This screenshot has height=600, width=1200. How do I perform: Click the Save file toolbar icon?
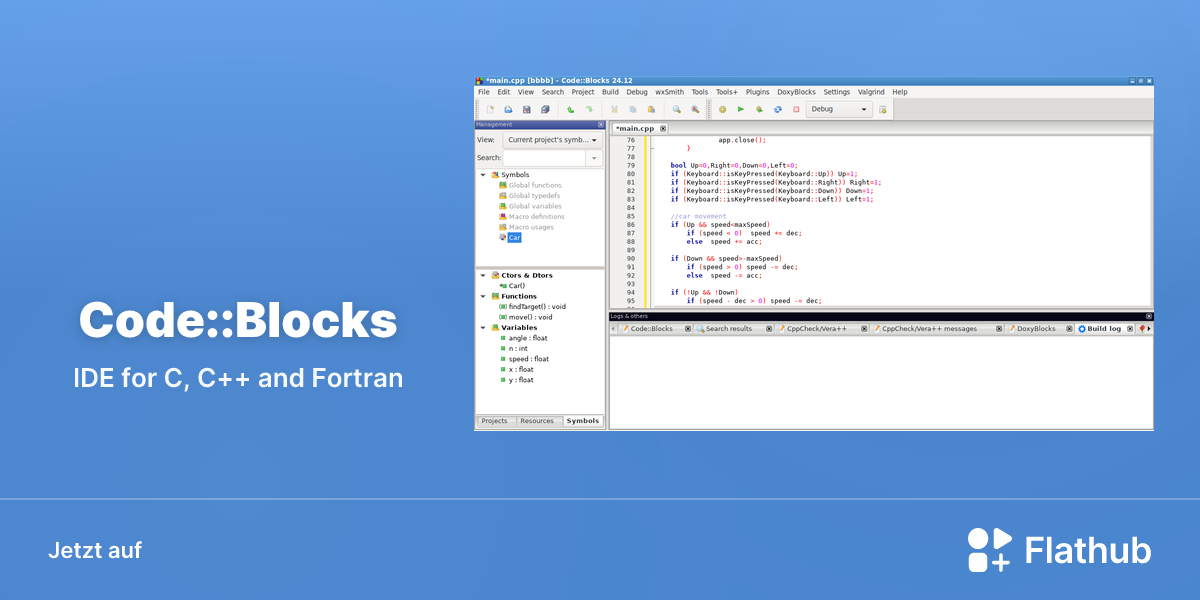tap(527, 109)
